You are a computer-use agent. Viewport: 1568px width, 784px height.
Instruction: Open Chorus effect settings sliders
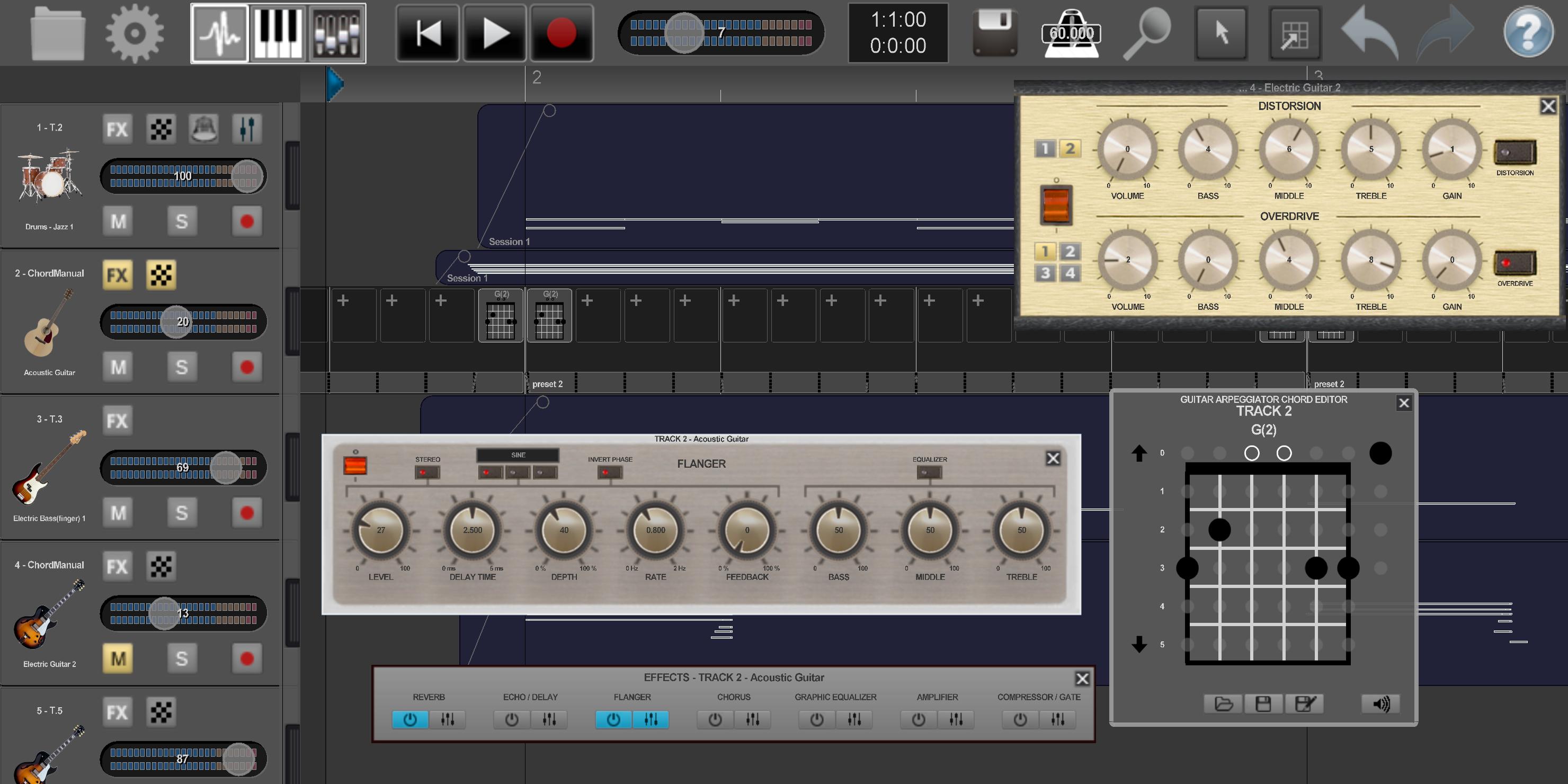click(x=753, y=720)
